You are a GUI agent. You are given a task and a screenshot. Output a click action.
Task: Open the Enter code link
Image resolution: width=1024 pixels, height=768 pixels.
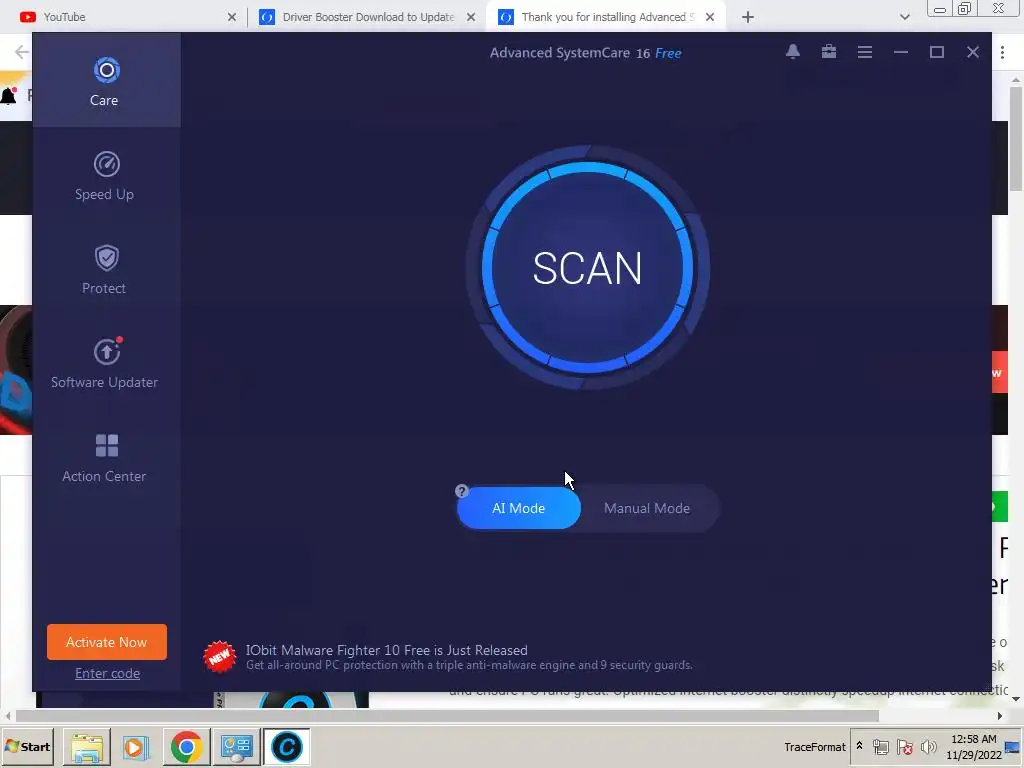coord(107,673)
